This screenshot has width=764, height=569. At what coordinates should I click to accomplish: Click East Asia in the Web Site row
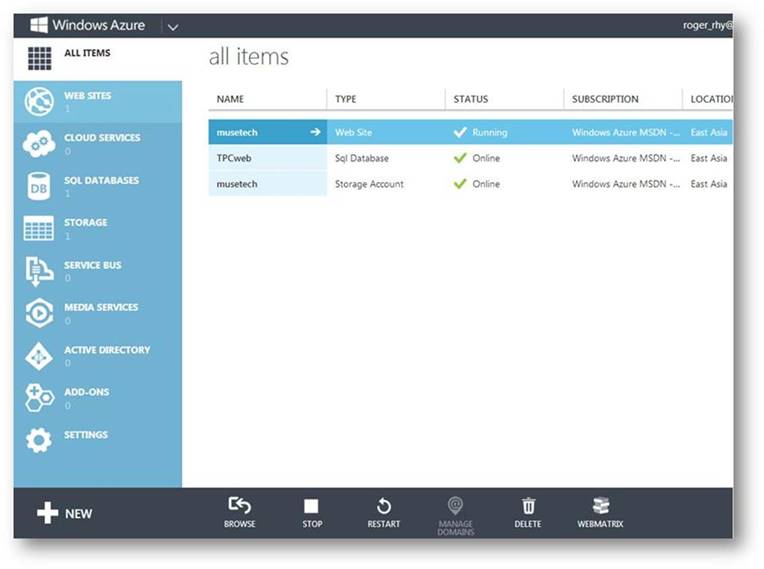click(708, 132)
